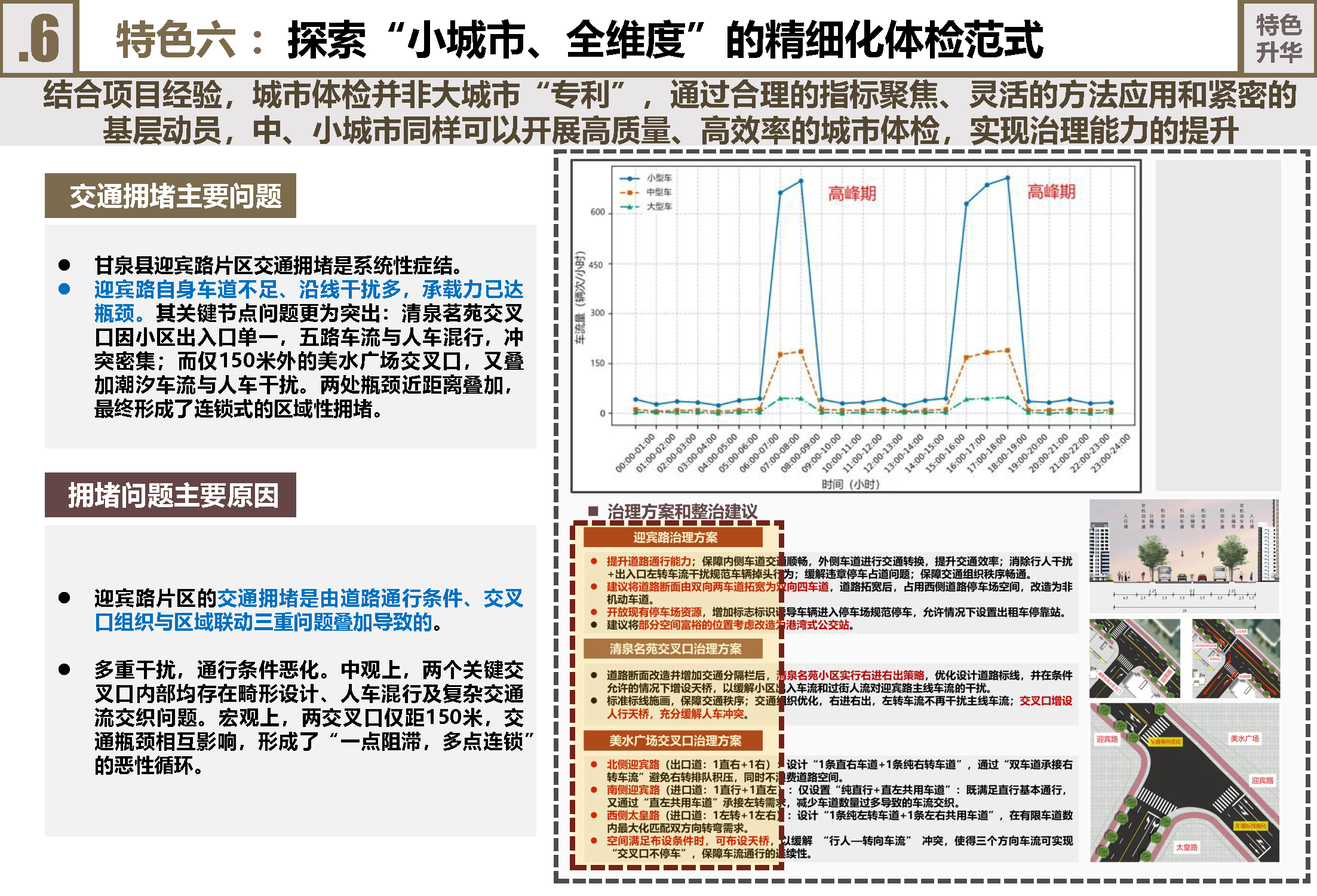Click the gray placeholder box beside chart

1218,325
